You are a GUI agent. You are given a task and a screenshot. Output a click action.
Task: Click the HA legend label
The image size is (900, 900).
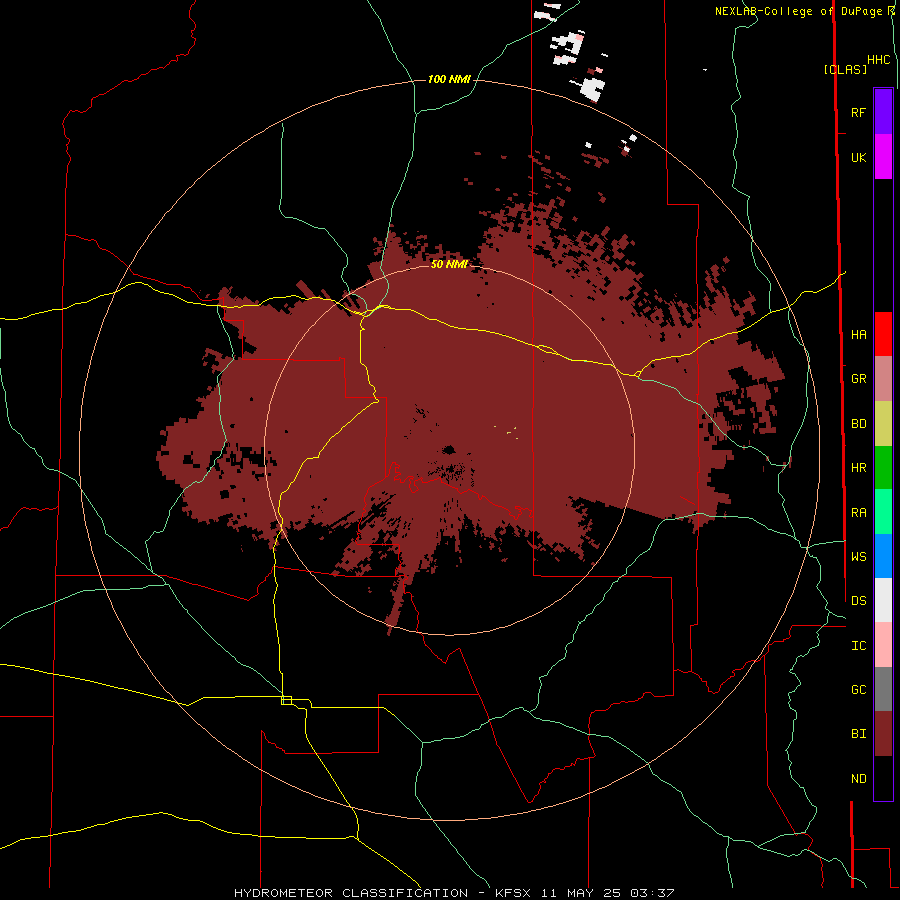point(858,334)
